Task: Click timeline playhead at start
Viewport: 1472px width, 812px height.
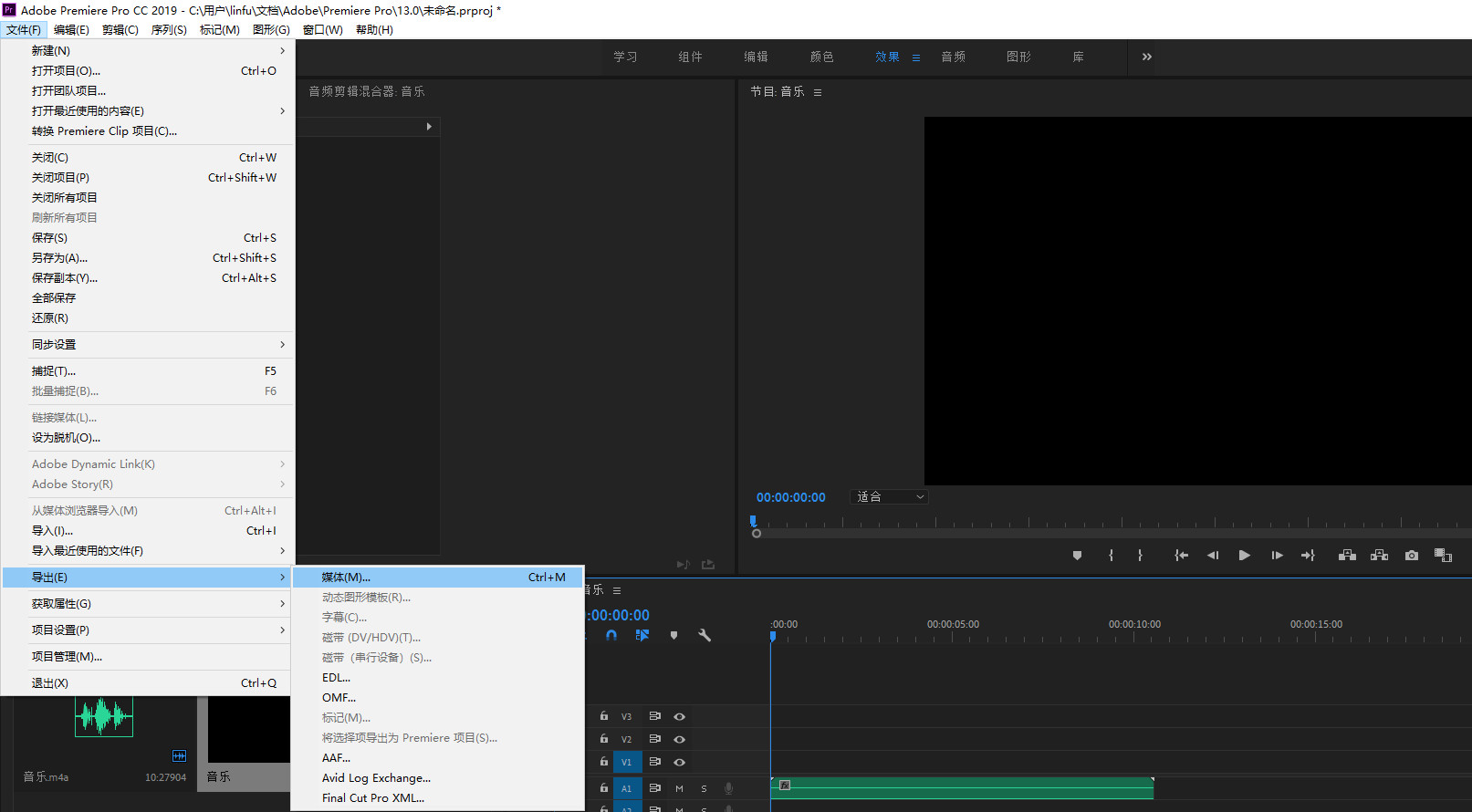Action: (773, 636)
